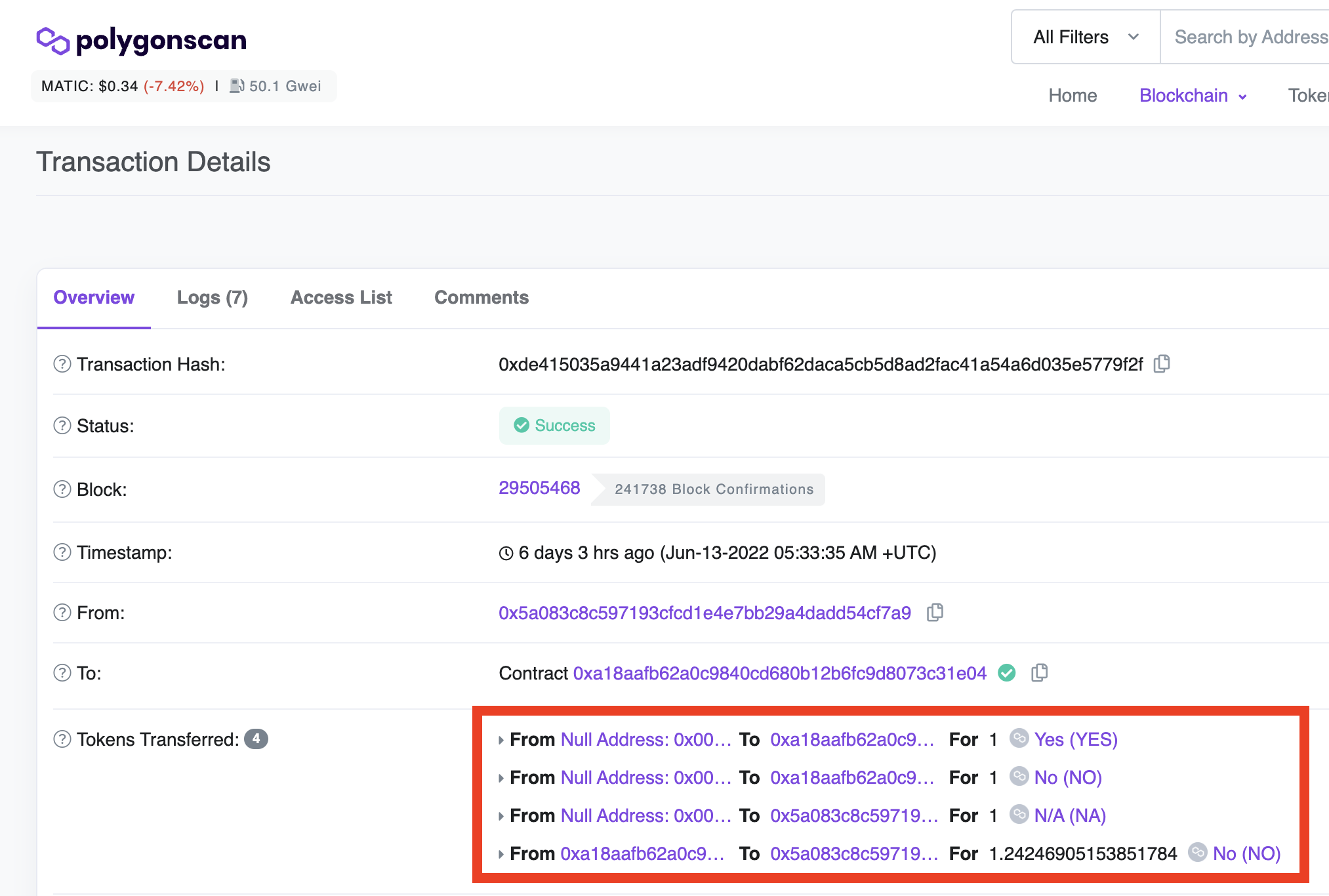Image resolution: width=1329 pixels, height=896 pixels.
Task: Click the Timestamp help question icon
Action: pos(62,552)
